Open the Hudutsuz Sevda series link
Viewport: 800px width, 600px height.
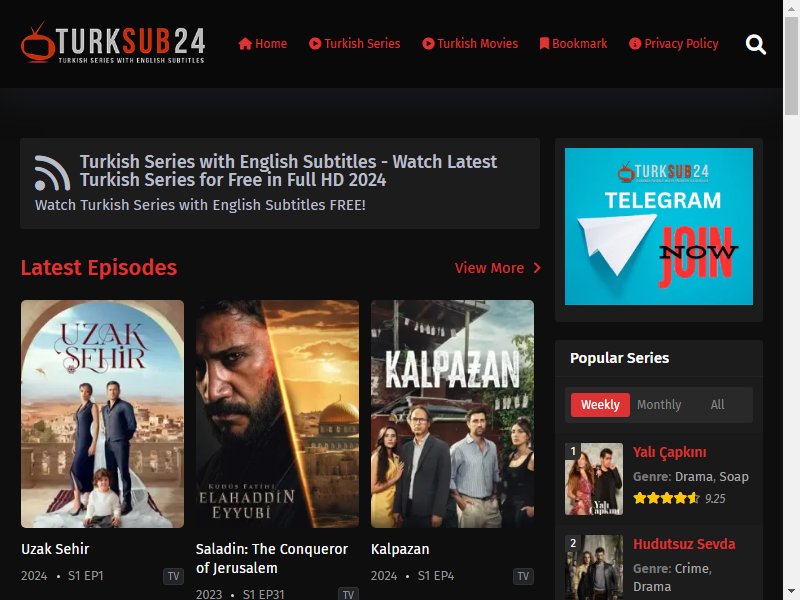click(684, 544)
